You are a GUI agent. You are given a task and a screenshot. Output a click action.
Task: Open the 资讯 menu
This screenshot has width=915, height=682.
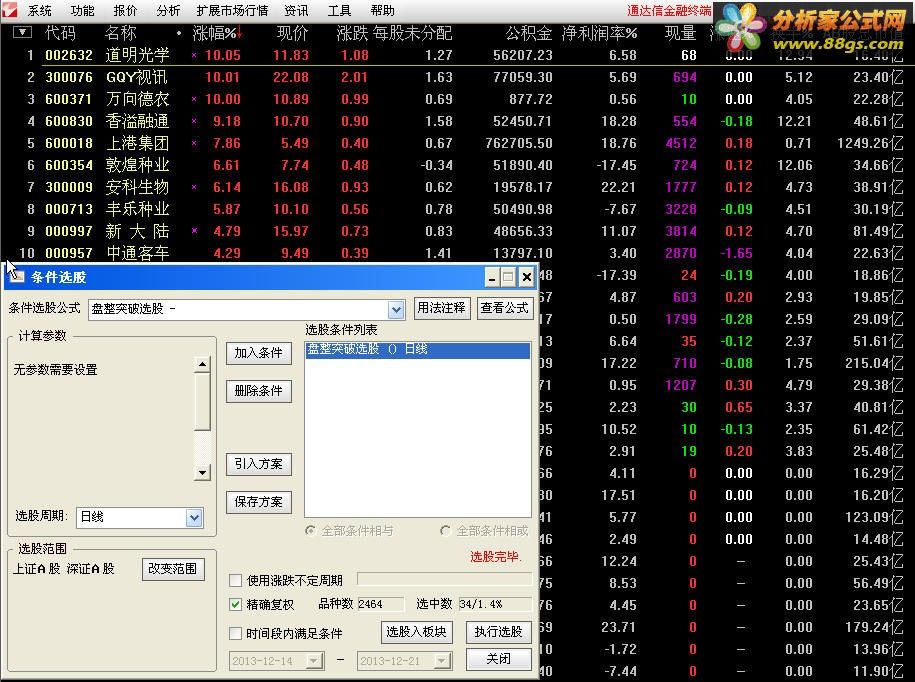tap(296, 11)
